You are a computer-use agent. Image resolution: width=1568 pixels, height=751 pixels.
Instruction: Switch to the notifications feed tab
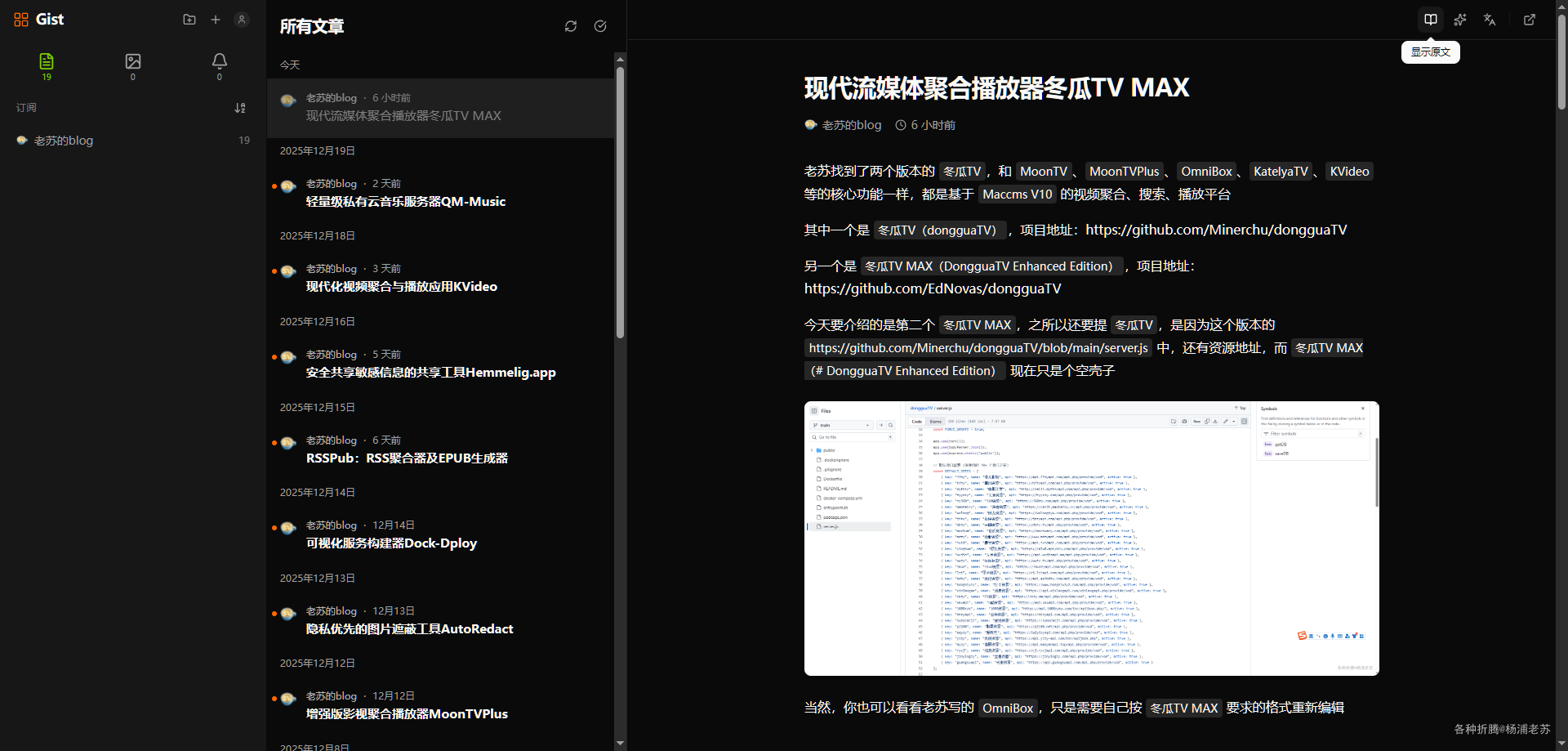(220, 65)
